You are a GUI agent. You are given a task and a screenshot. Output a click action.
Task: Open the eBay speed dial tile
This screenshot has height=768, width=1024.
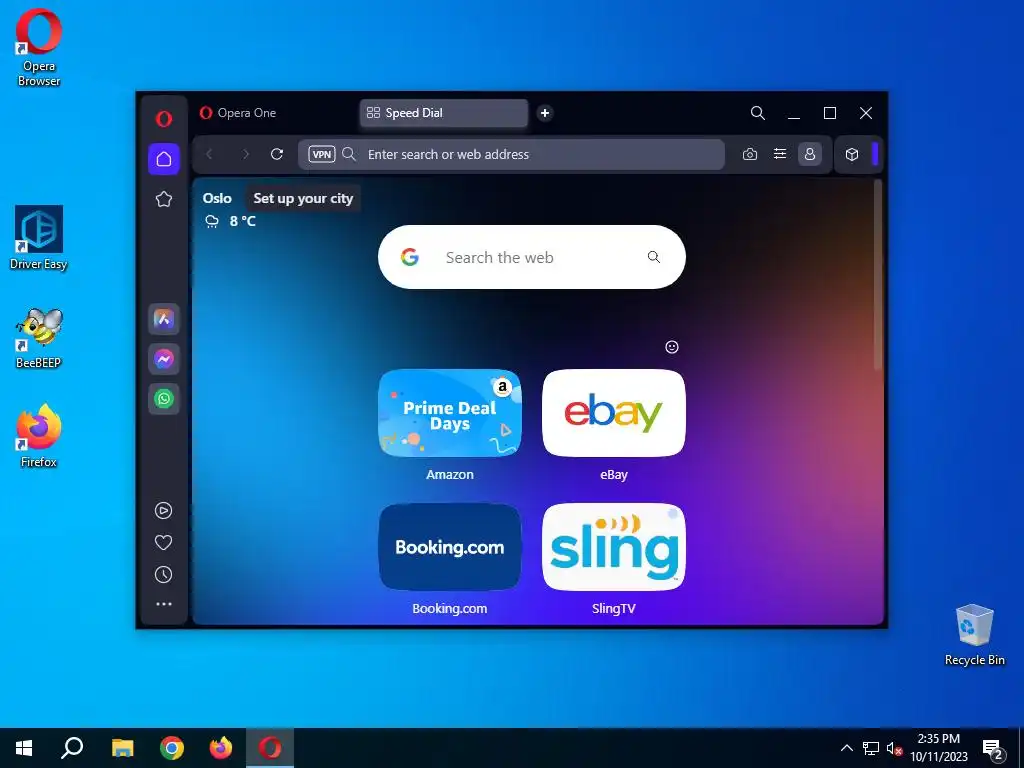coord(614,413)
